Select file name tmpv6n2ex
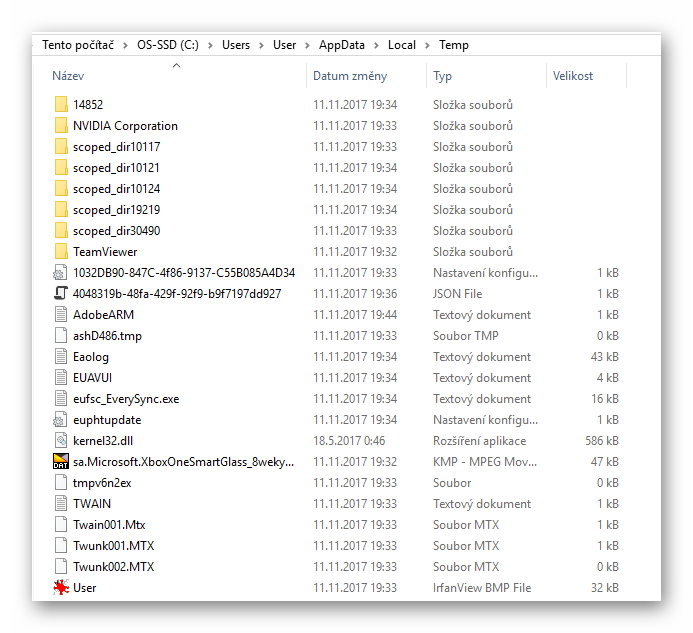 coord(102,483)
